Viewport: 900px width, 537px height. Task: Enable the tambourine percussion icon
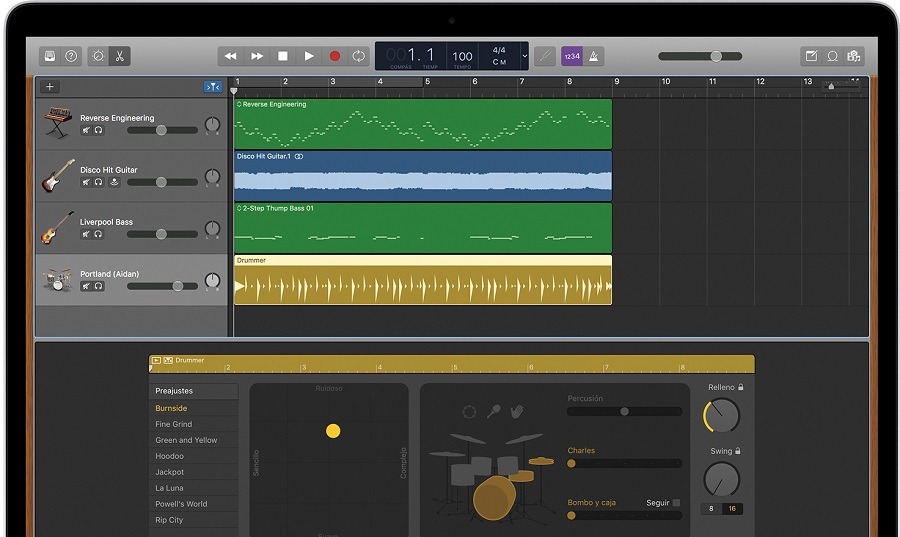click(469, 412)
